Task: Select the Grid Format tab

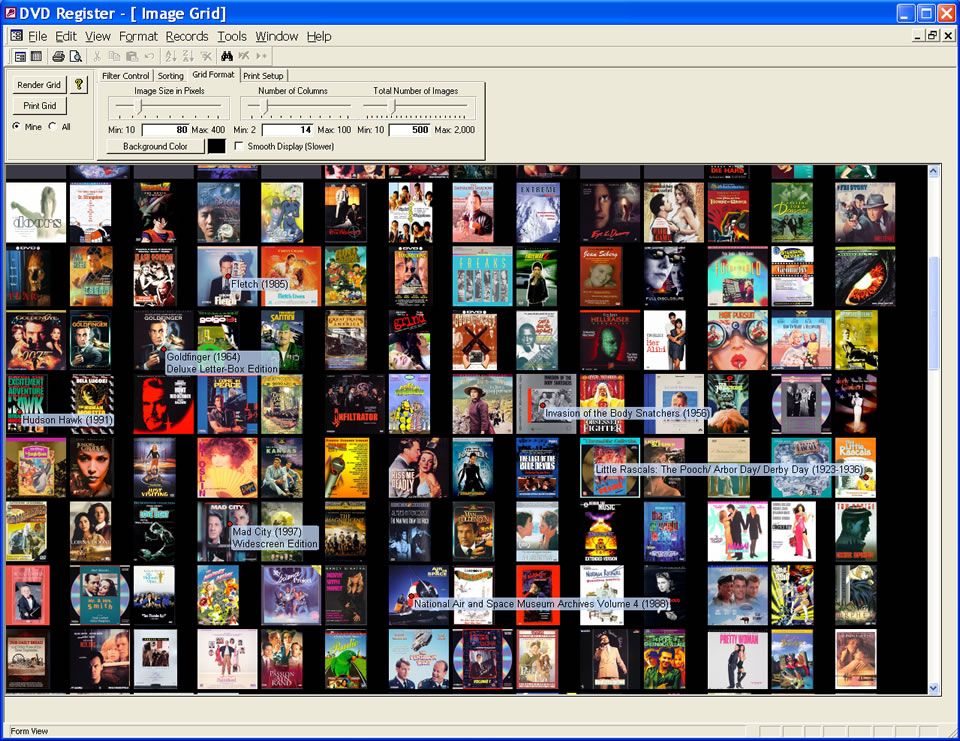Action: [213, 75]
